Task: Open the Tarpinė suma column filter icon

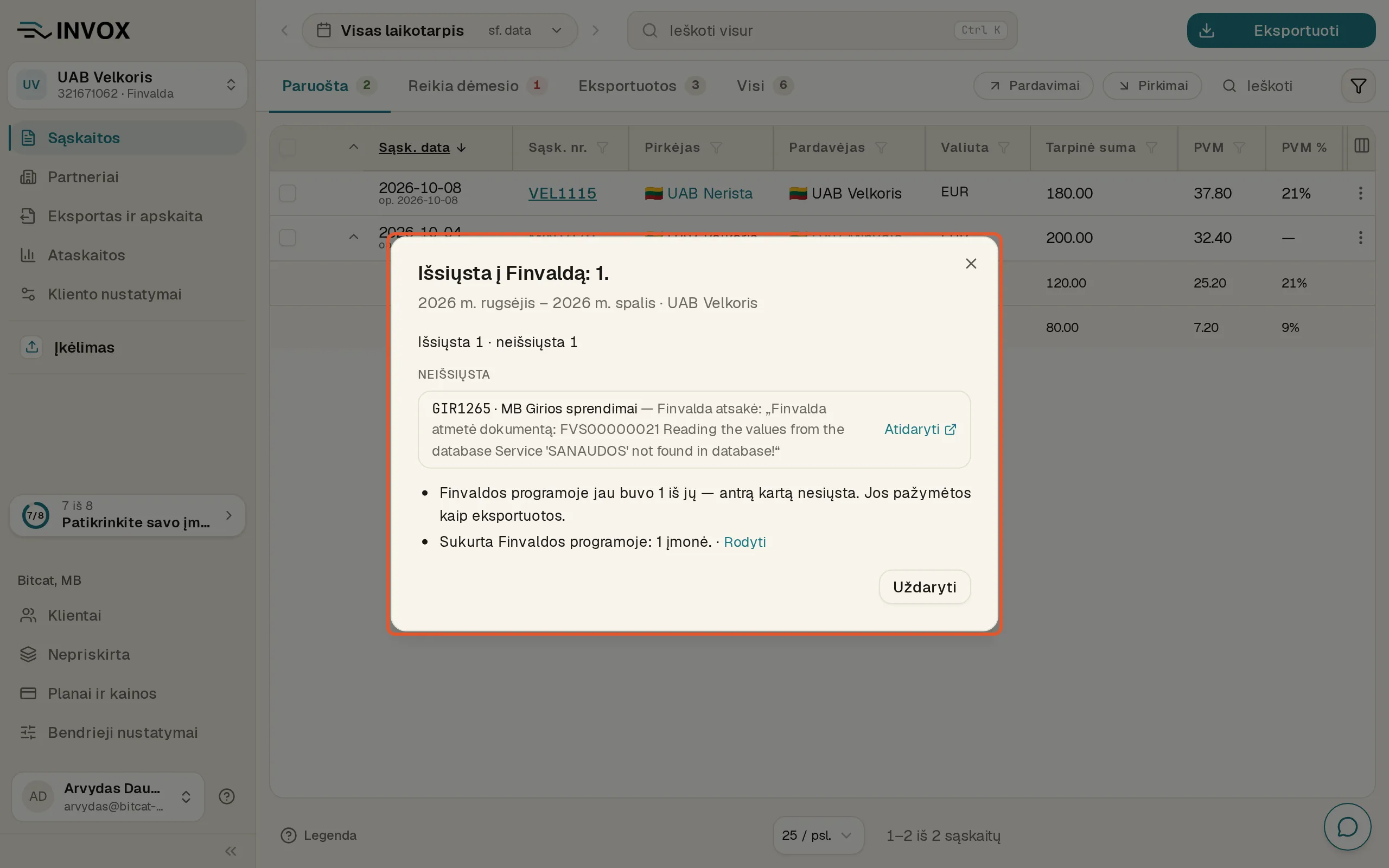Action: 1151,148
